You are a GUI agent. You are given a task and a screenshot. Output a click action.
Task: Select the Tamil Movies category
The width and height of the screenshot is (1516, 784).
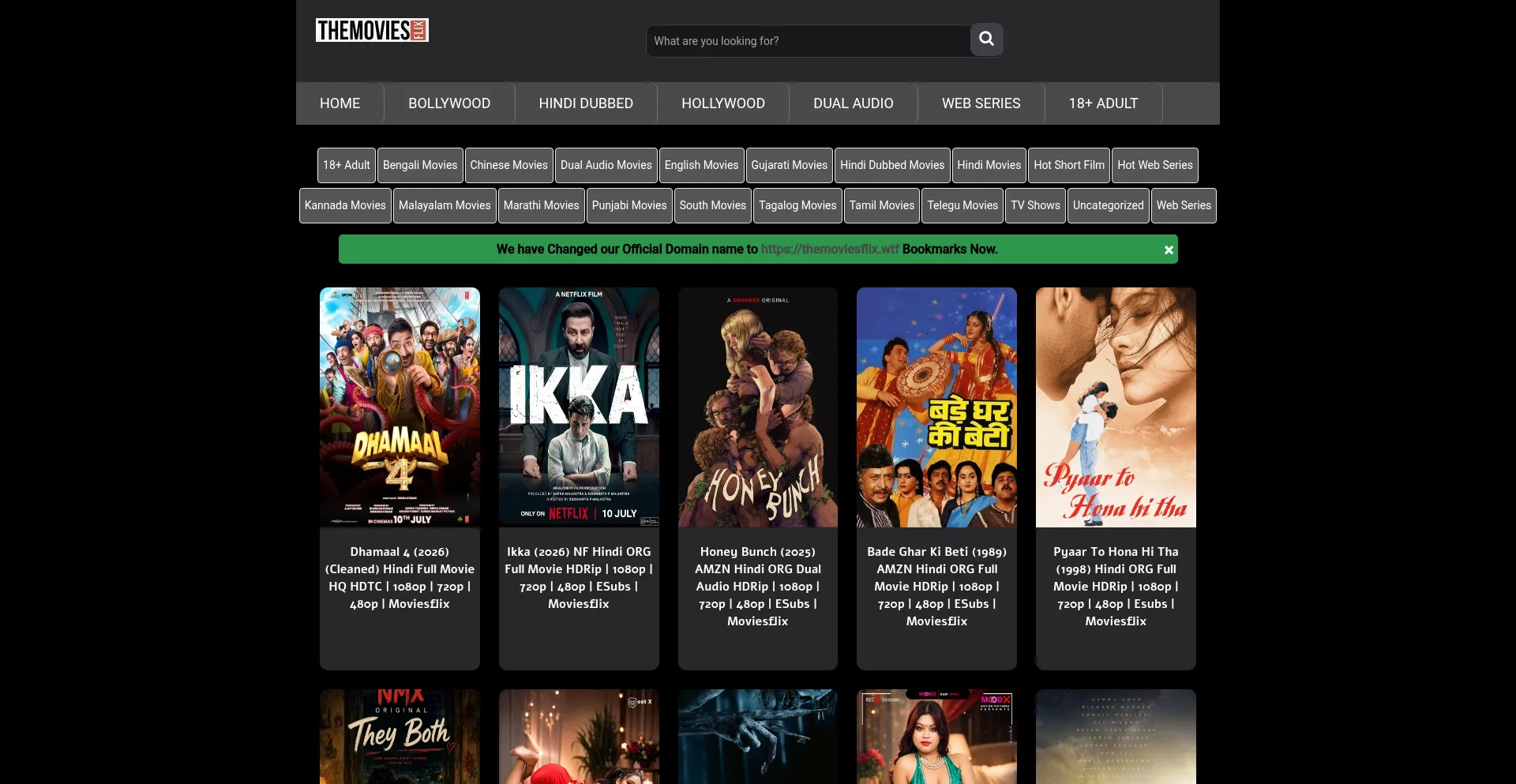pyautogui.click(x=881, y=205)
